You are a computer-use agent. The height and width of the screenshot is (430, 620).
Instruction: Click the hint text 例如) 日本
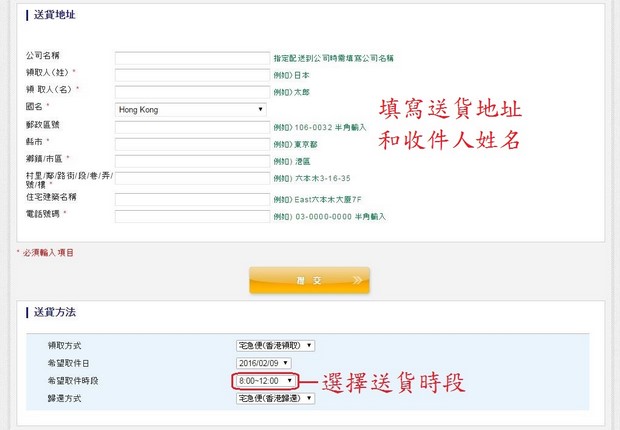pyautogui.click(x=291, y=75)
